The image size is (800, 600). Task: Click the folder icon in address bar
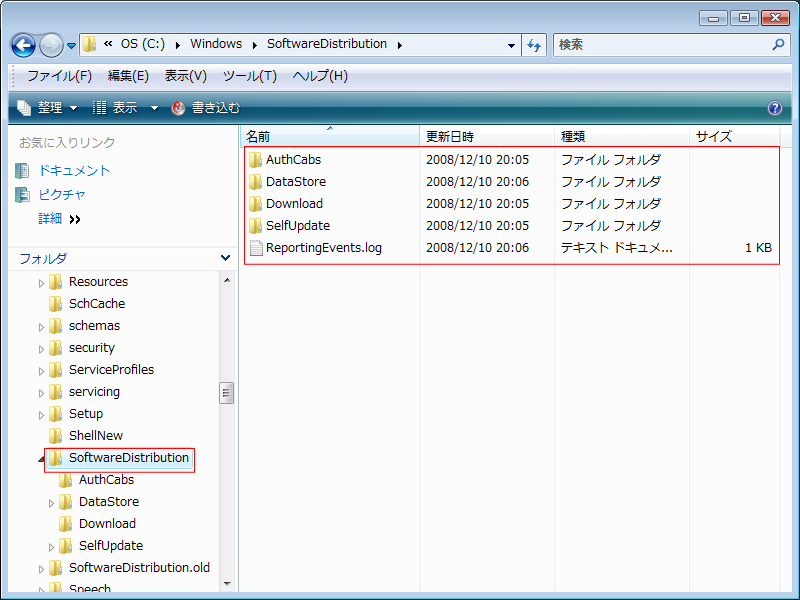point(89,44)
